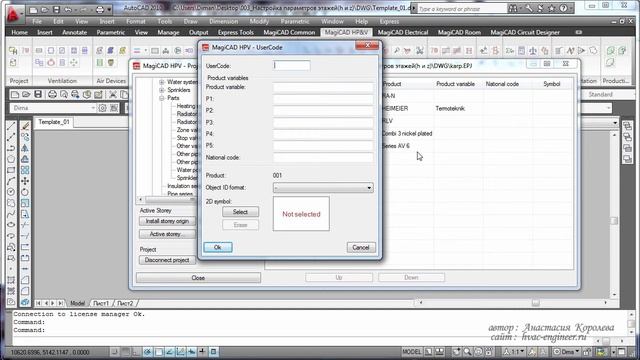This screenshot has height=360, width=640.
Task: Open the Dima workspace switcher in status bar
Action: pos(567,352)
